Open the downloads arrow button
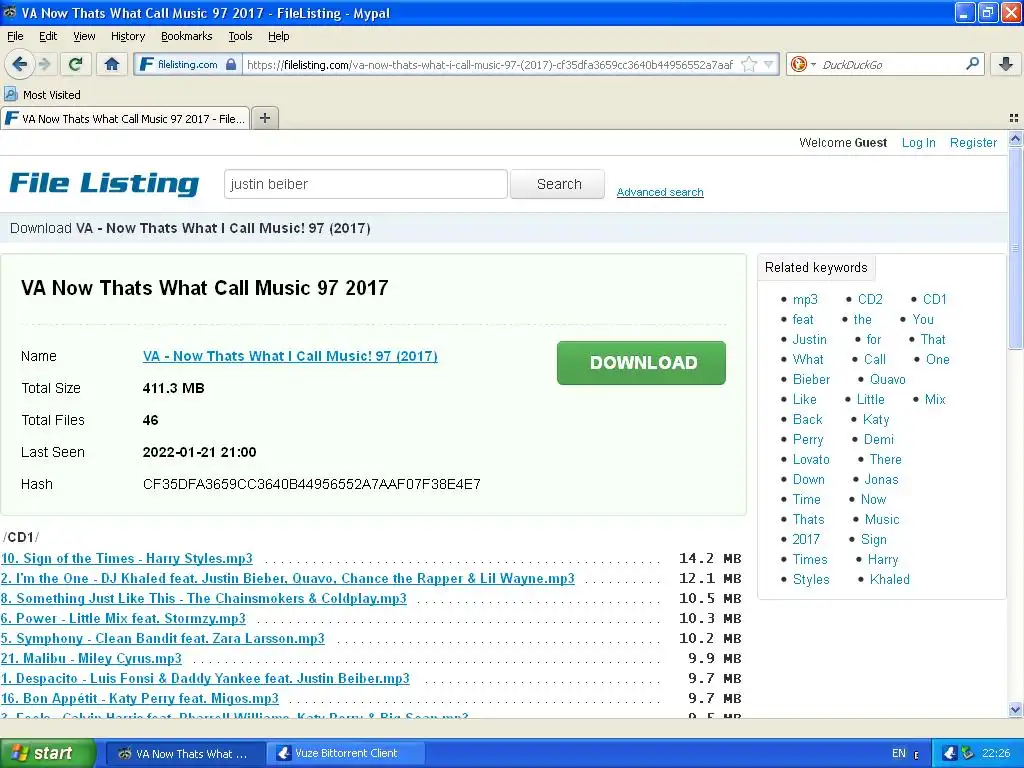Screen dimensions: 1024x768 (x=1006, y=64)
